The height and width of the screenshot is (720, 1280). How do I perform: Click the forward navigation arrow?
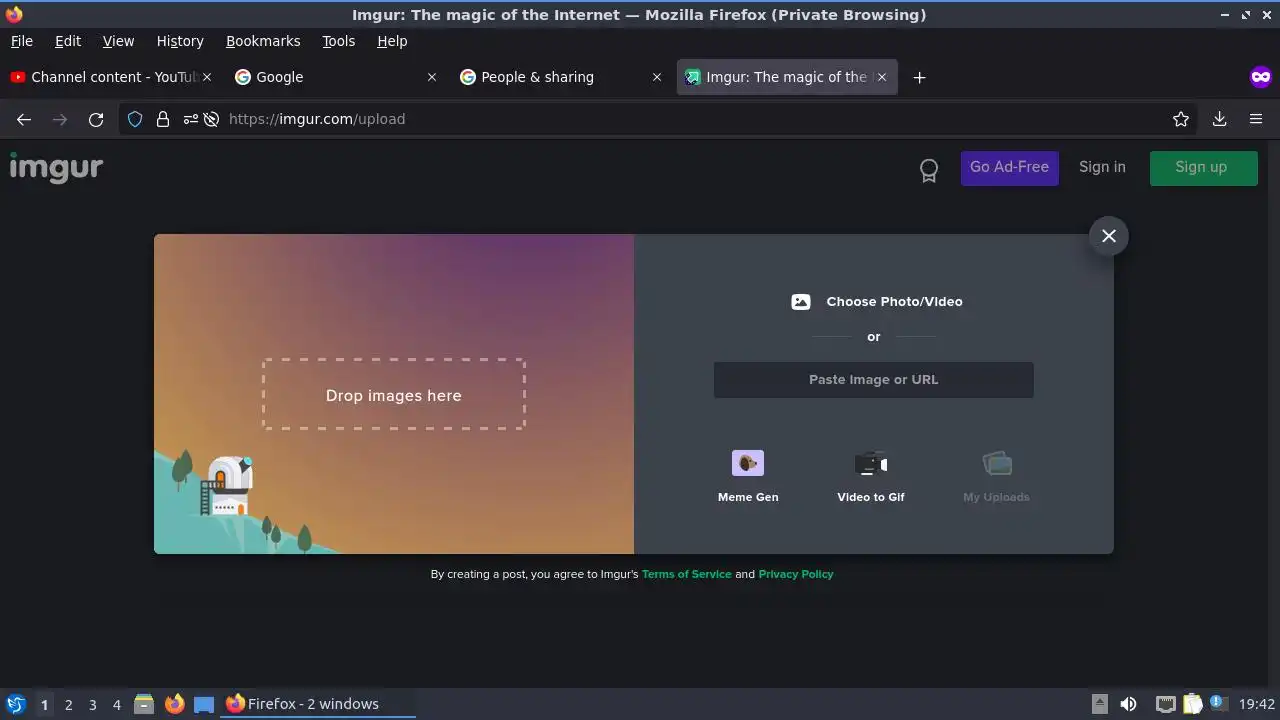(60, 119)
